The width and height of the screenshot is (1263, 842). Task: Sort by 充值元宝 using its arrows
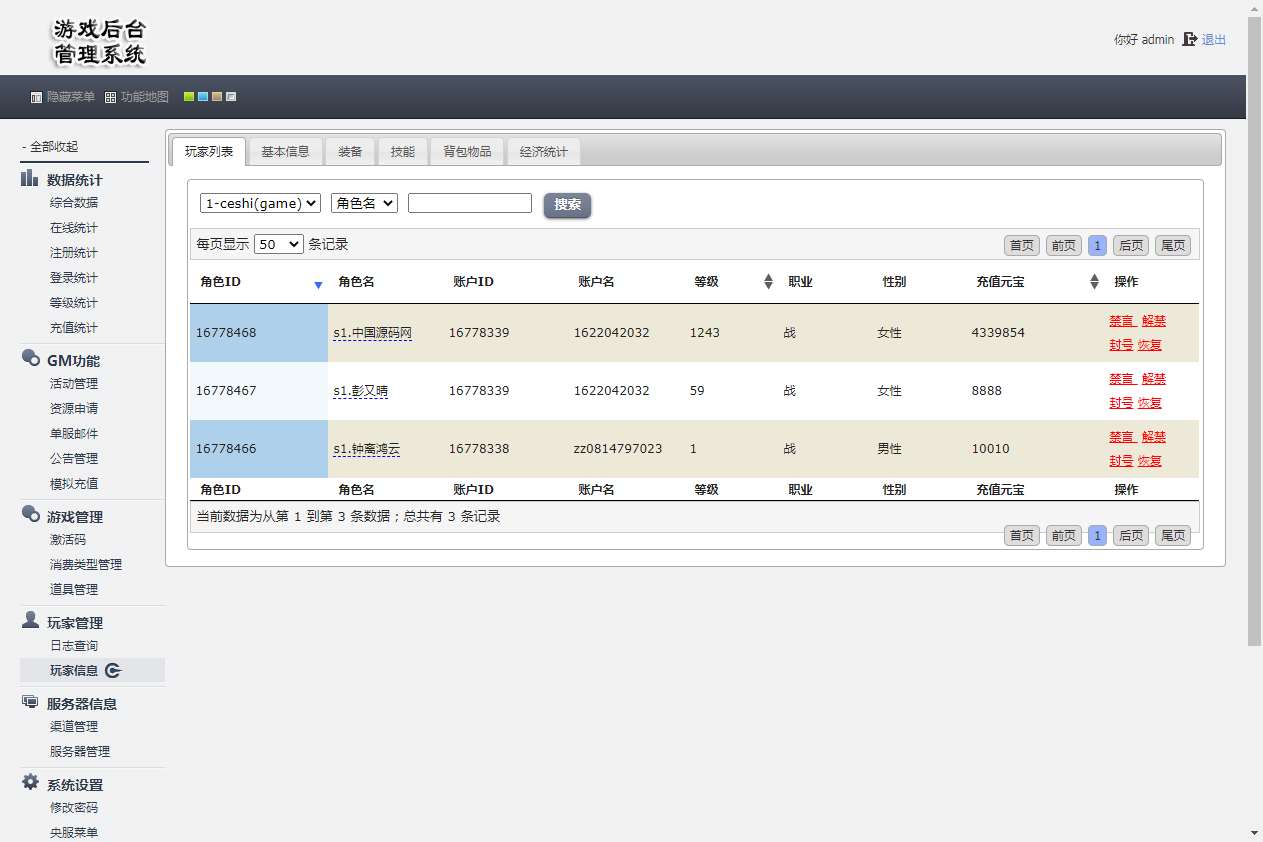(x=1094, y=282)
